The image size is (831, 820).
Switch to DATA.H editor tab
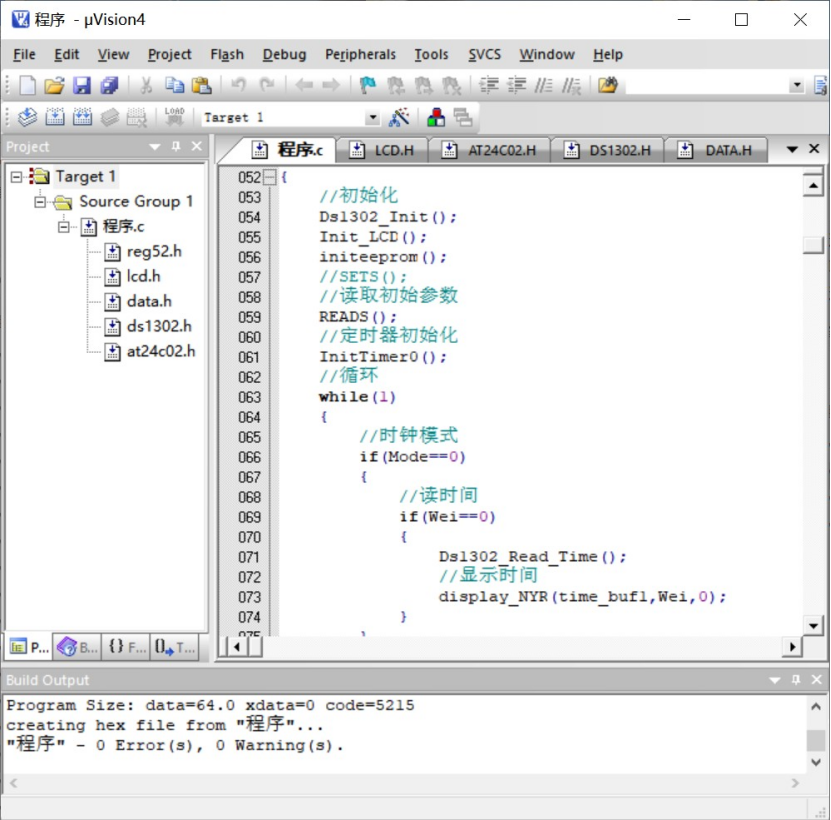pyautogui.click(x=715, y=151)
